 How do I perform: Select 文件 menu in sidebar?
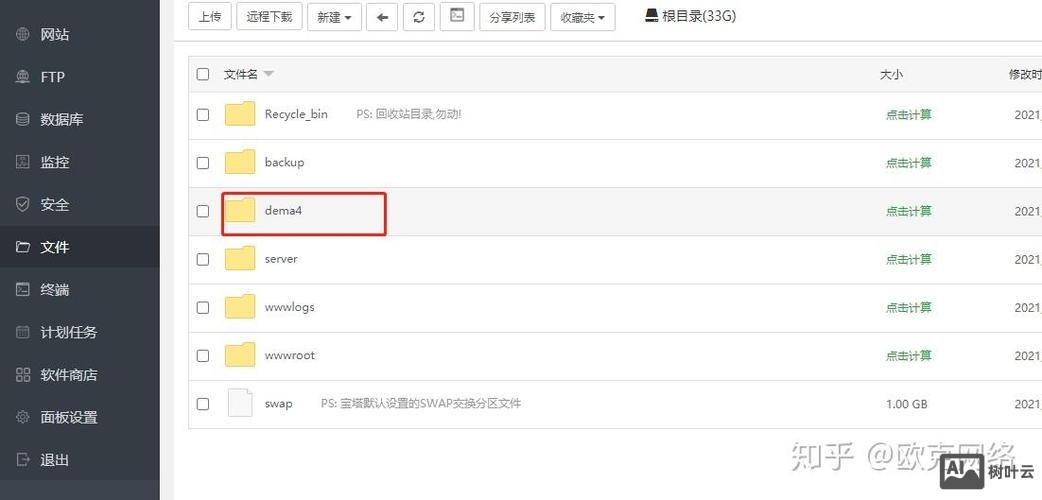[80, 247]
